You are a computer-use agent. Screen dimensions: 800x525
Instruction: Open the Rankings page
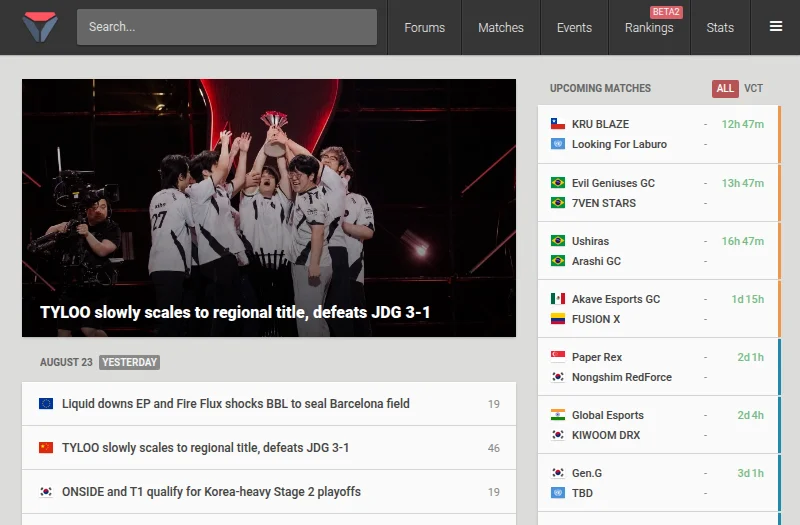tap(649, 28)
